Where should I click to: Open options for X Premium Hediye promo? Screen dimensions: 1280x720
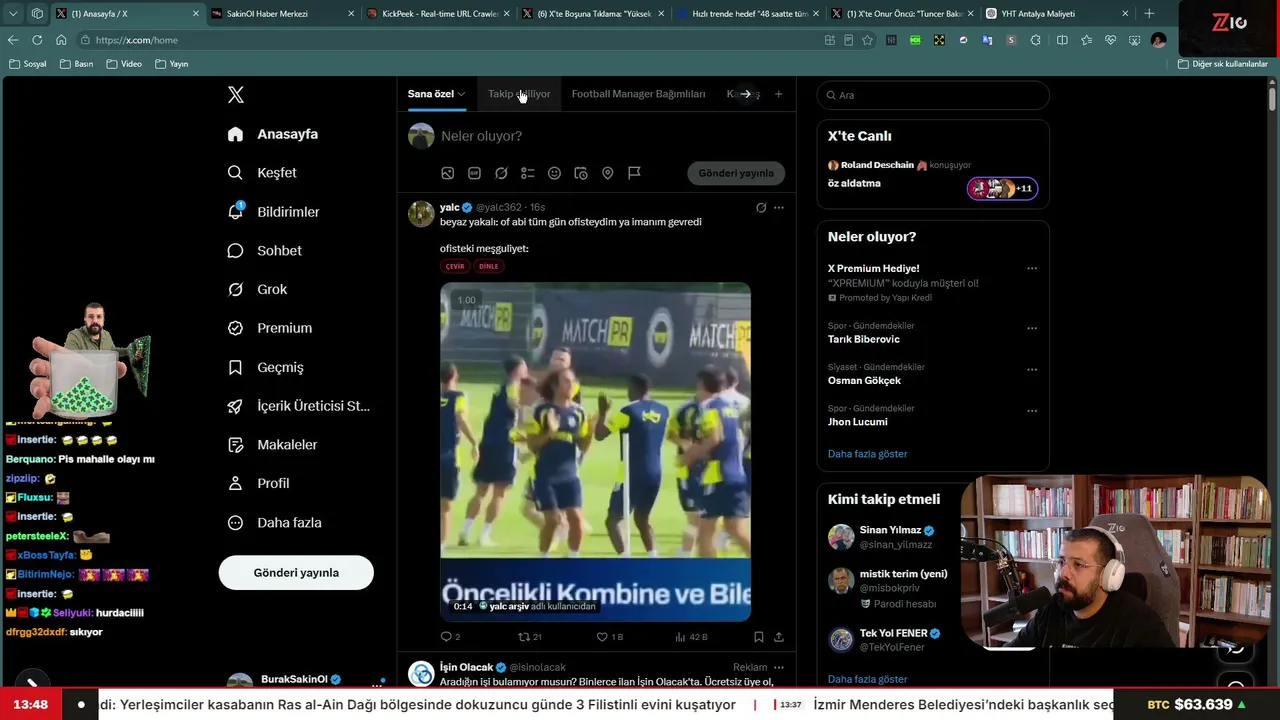click(x=1032, y=268)
